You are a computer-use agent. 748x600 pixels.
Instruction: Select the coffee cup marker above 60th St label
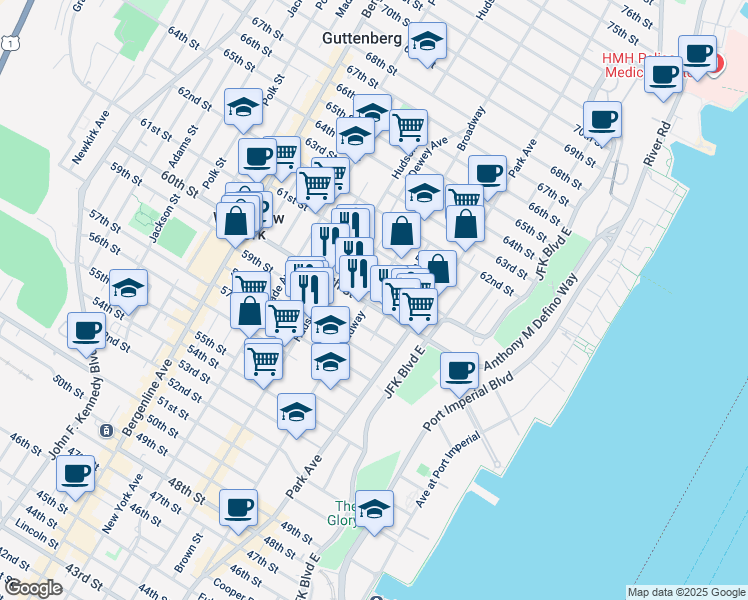point(257,157)
